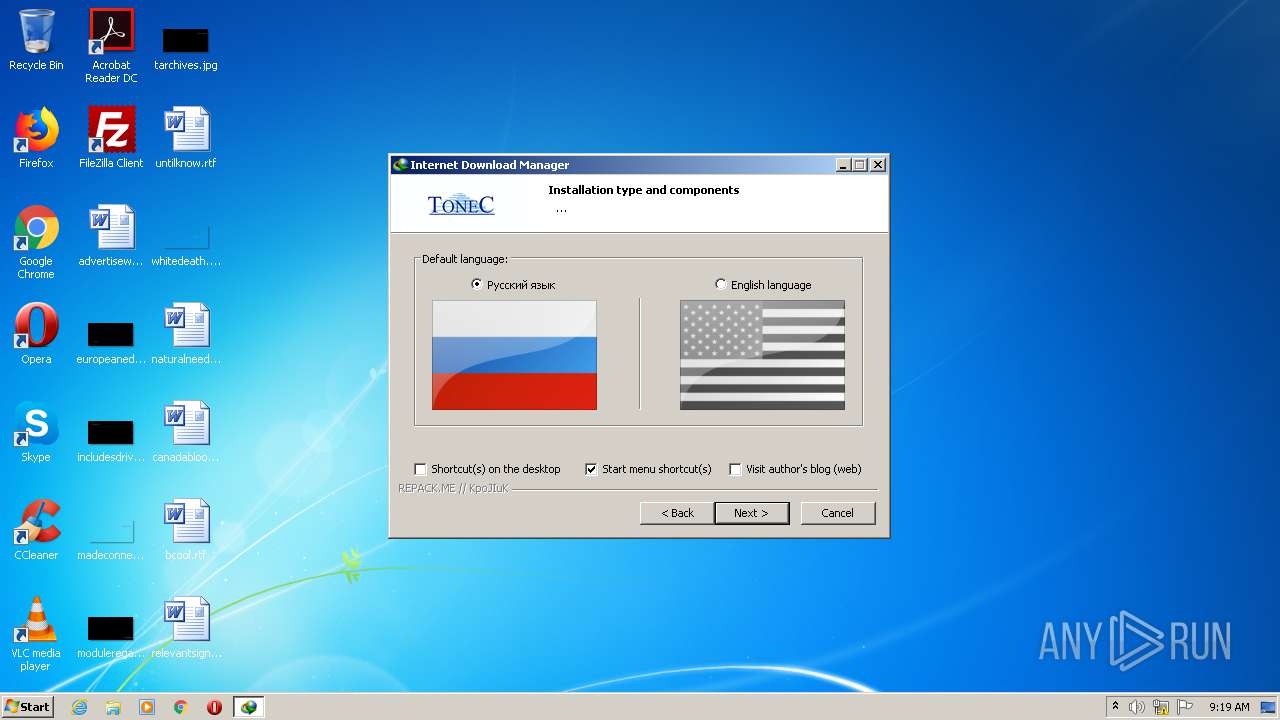Image resolution: width=1280 pixels, height=720 pixels.
Task: Click the Russian flag image
Action: (514, 355)
